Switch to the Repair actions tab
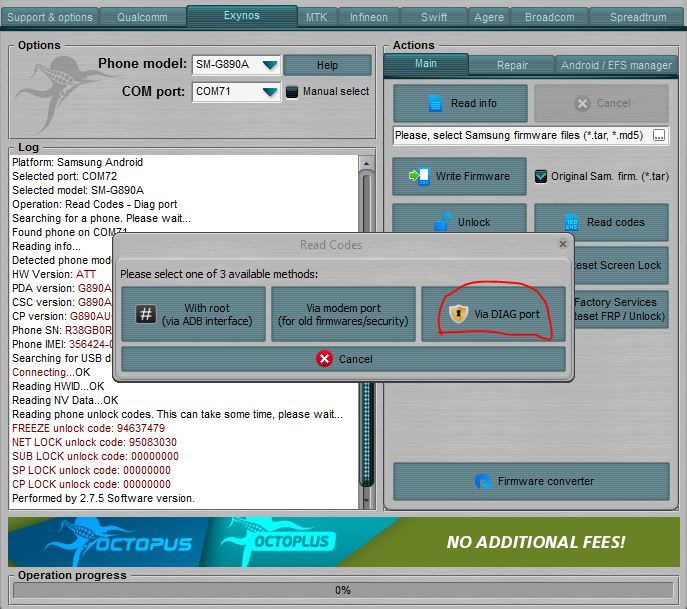The width and height of the screenshot is (687, 609). coord(512,65)
